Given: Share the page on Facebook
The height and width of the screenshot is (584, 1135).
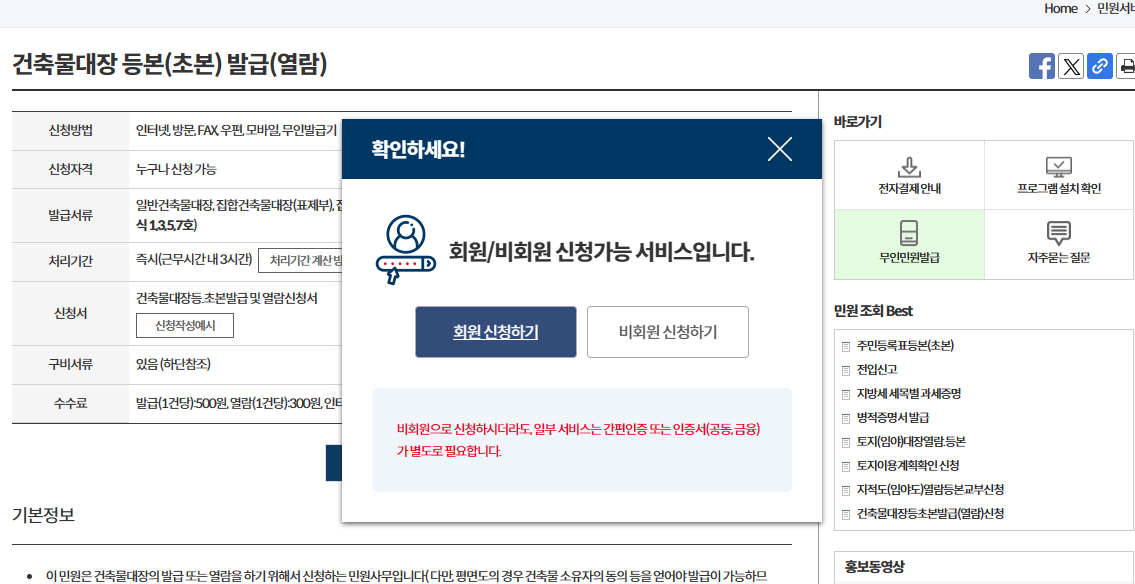Looking at the screenshot, I should click(1041, 66).
